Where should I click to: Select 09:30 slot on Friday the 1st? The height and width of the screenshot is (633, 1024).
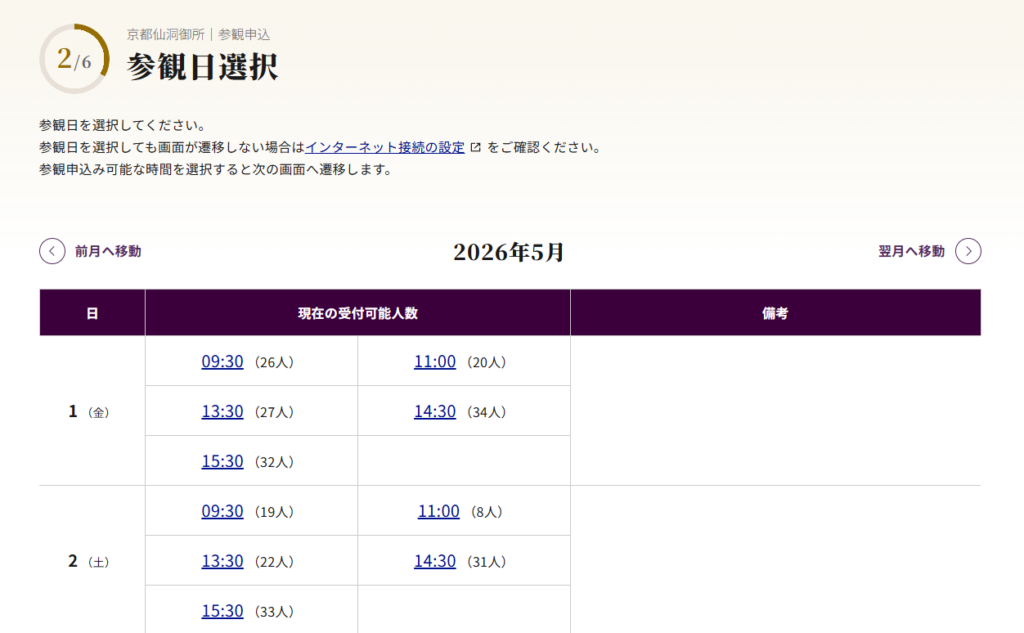click(222, 362)
